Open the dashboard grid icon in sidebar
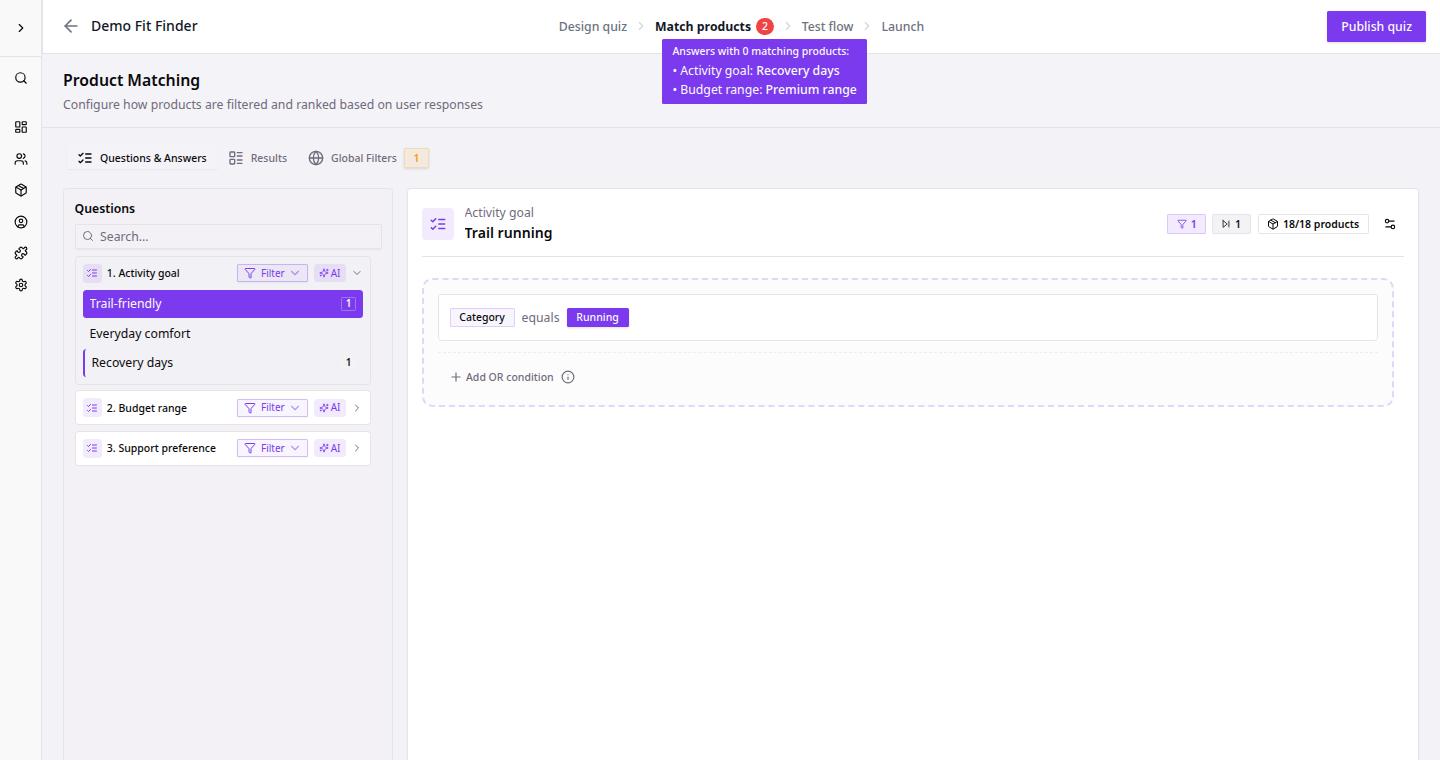 coord(20,127)
